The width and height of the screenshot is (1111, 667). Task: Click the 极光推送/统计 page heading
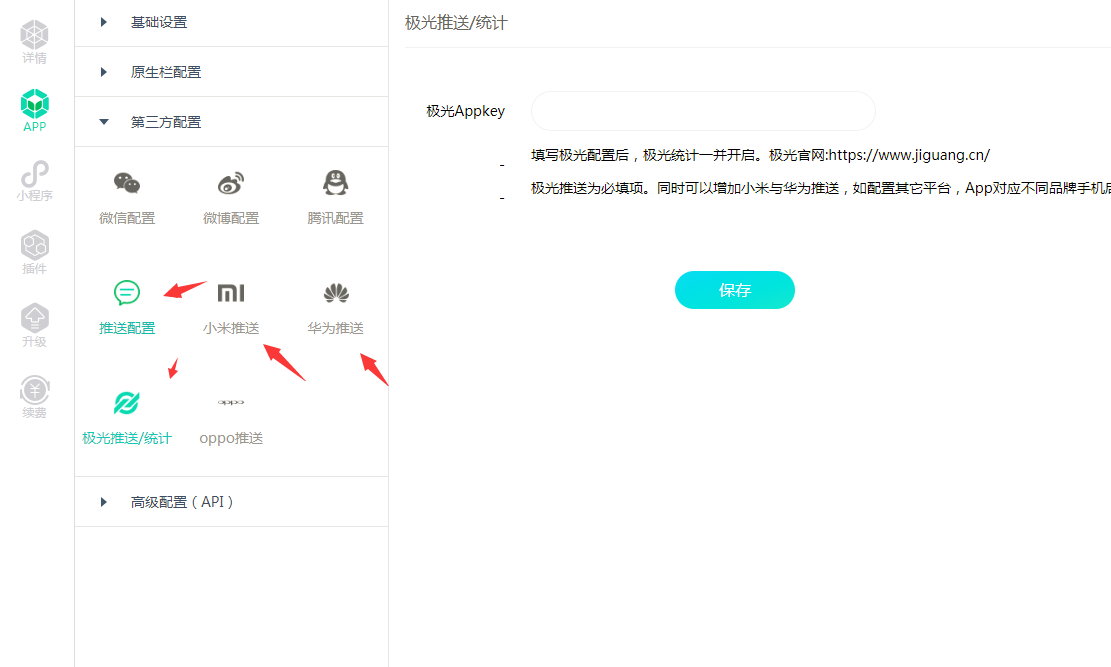coord(456,23)
